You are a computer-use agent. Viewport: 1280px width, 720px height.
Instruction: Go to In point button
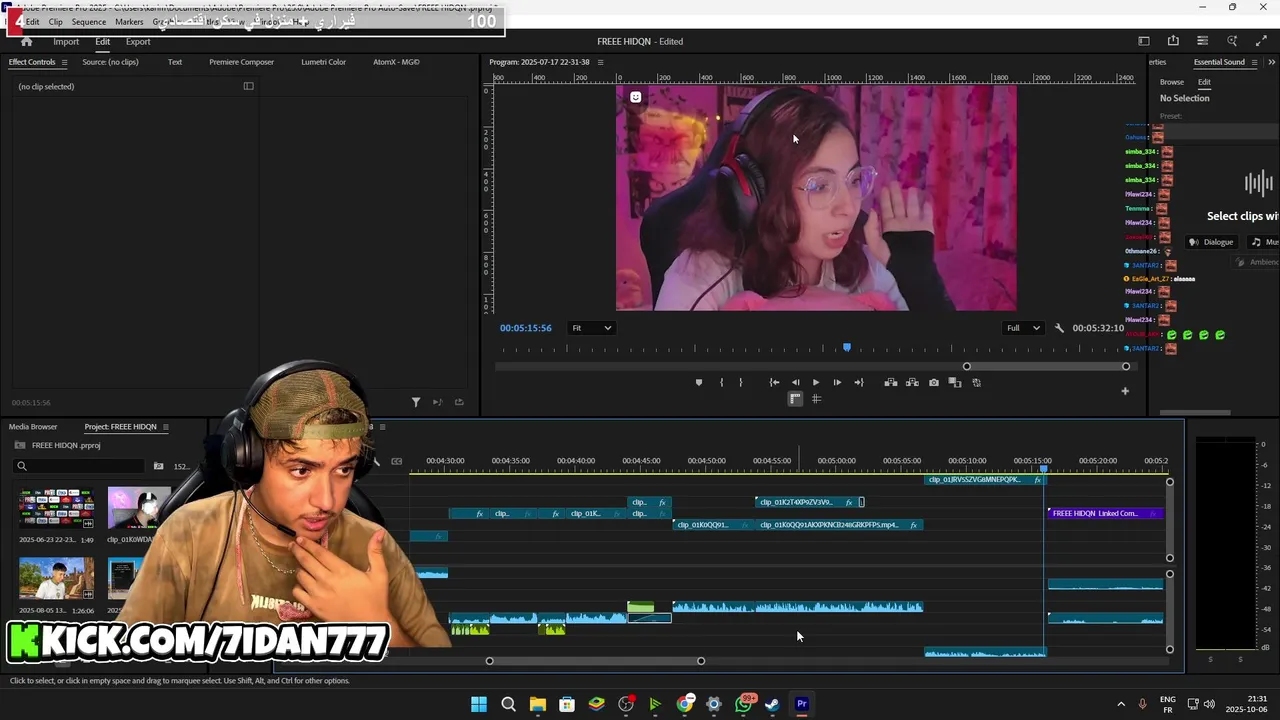click(774, 382)
